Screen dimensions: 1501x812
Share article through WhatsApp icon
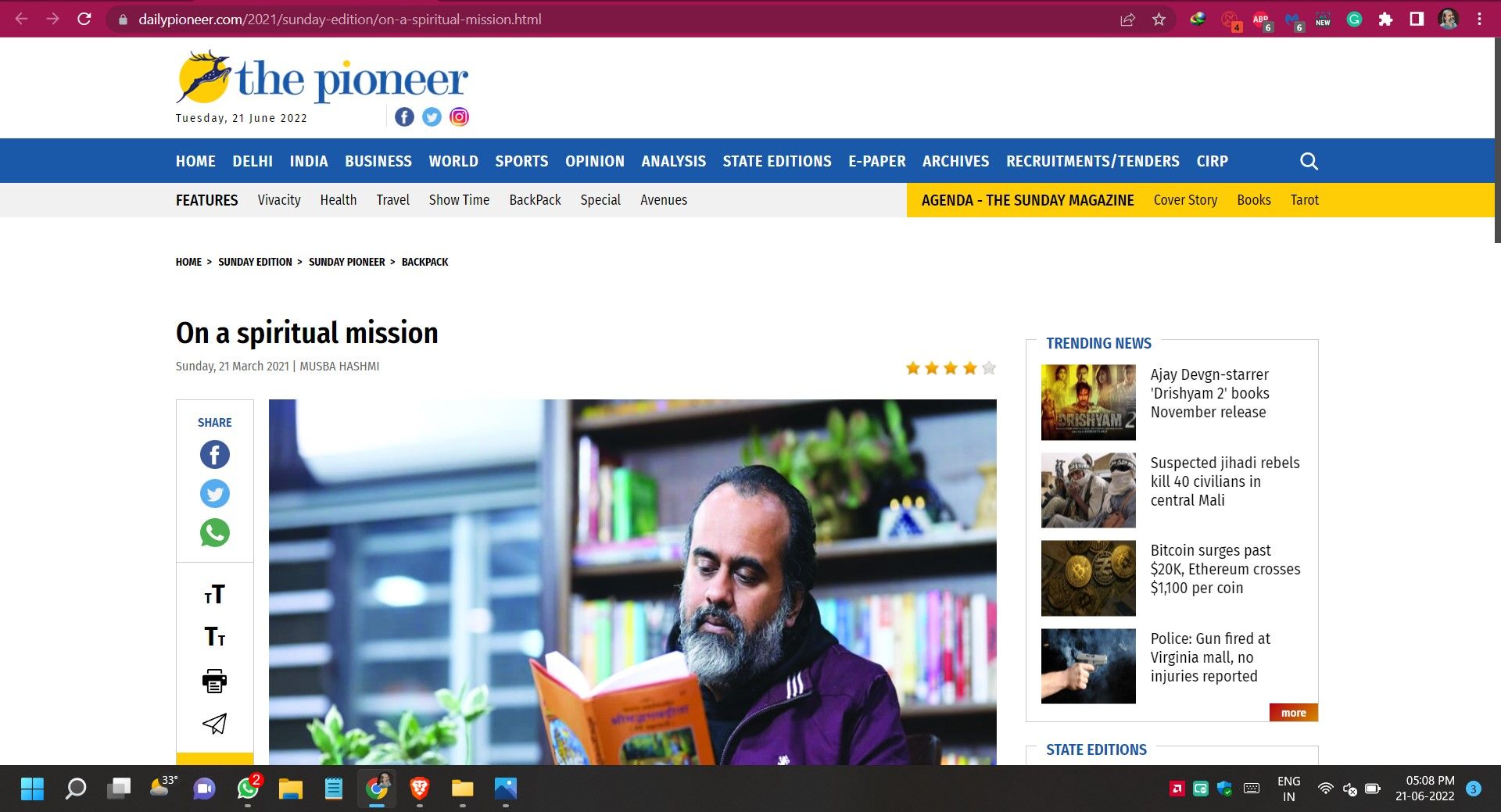[x=214, y=533]
